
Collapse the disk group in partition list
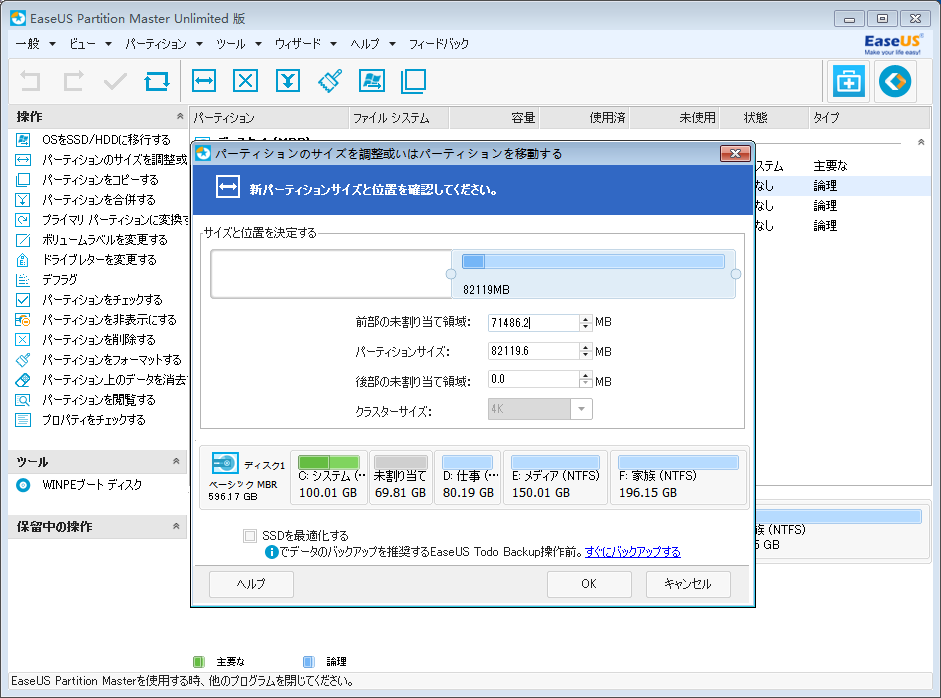click(921, 142)
